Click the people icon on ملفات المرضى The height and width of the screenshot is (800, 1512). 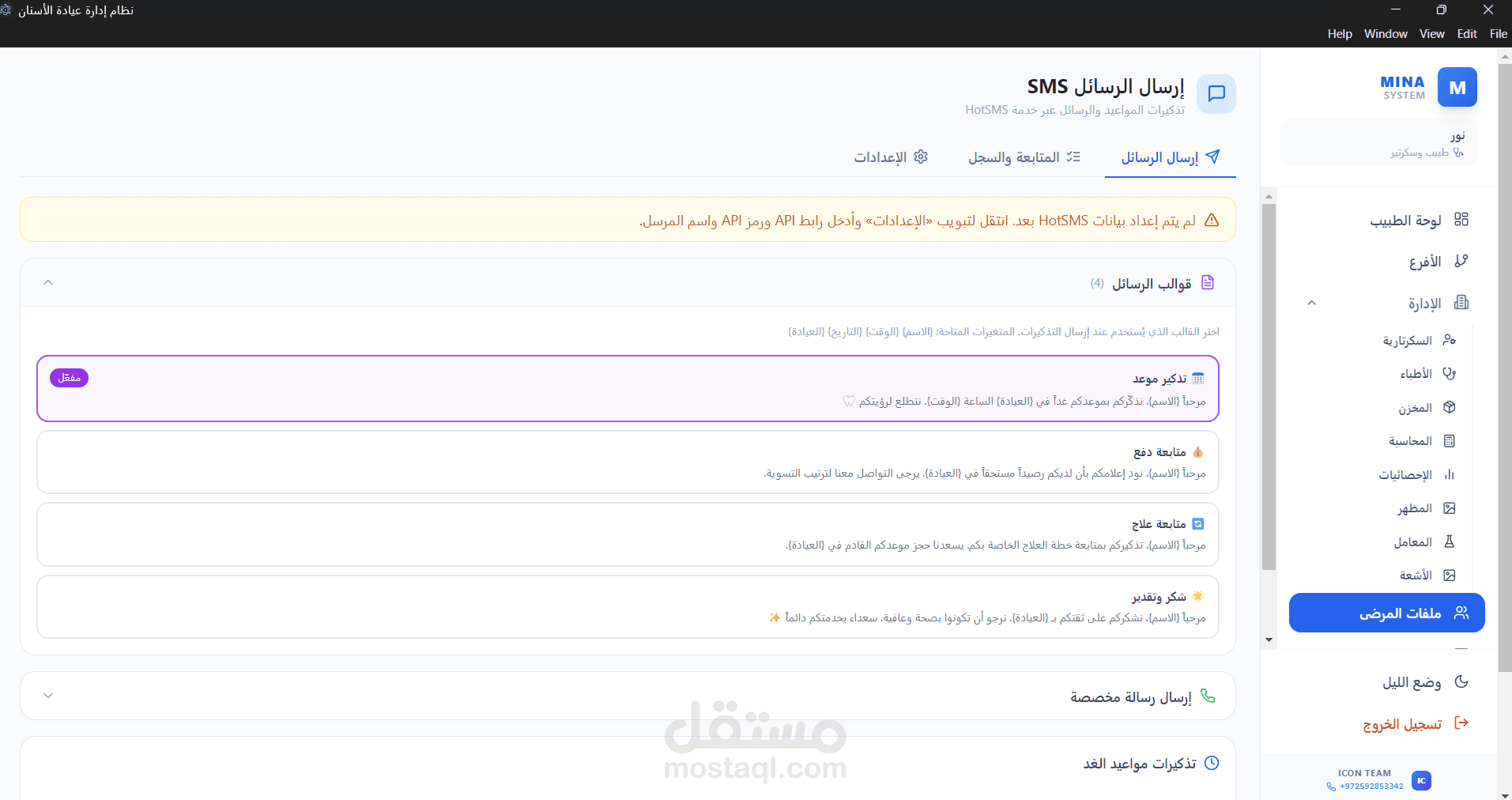coord(1461,613)
